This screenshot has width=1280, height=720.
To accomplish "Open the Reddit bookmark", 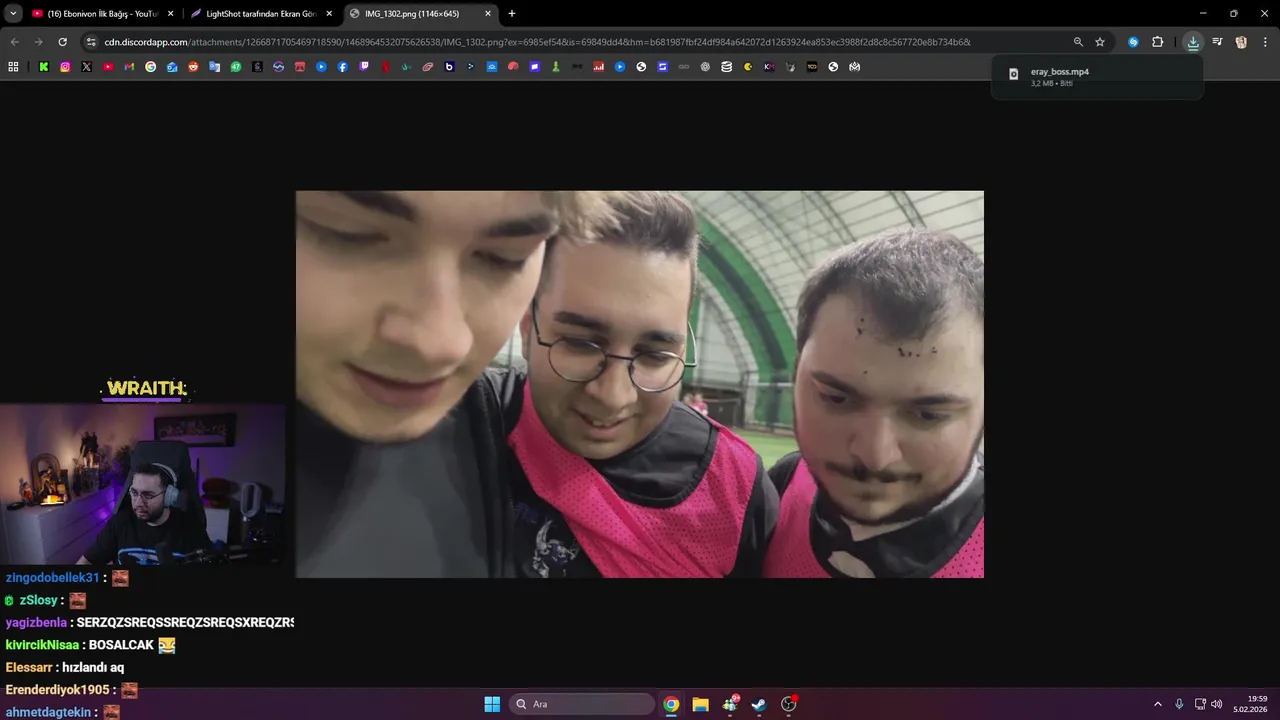I will (193, 67).
